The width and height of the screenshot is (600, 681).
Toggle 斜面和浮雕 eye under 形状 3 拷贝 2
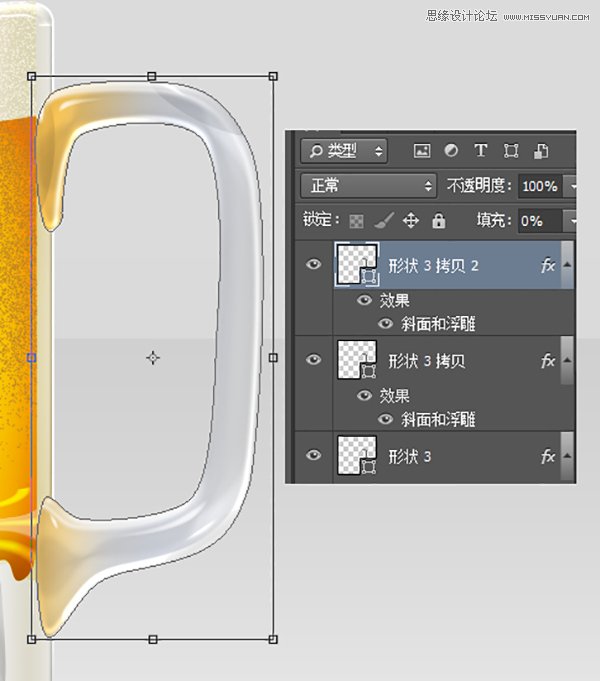(x=385, y=324)
